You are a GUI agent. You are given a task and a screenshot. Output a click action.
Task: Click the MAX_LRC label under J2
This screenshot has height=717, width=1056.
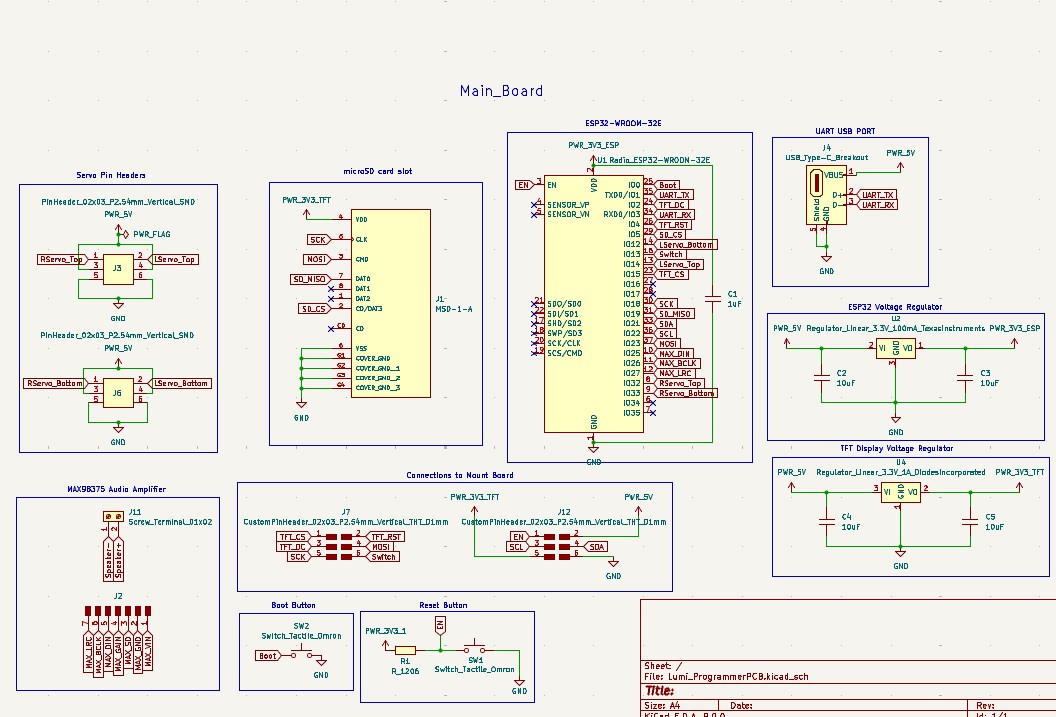click(x=88, y=652)
